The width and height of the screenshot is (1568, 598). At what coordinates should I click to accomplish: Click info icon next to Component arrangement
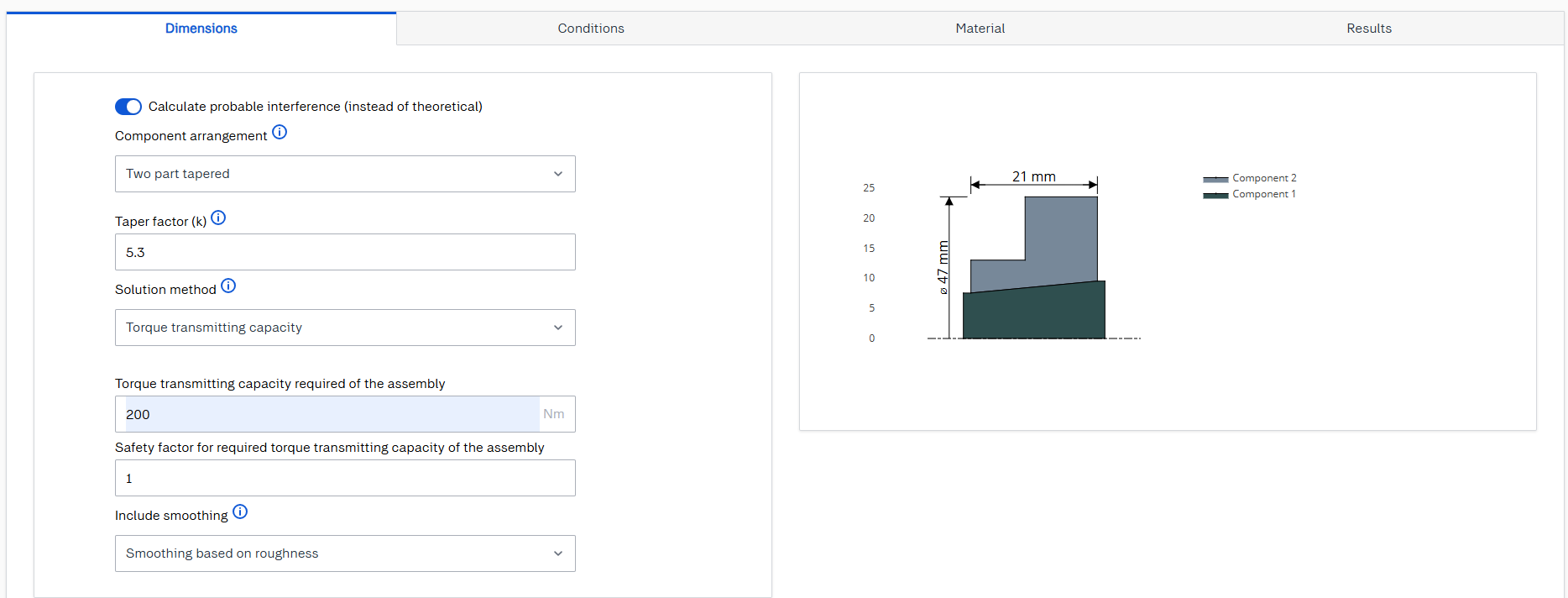tap(280, 133)
